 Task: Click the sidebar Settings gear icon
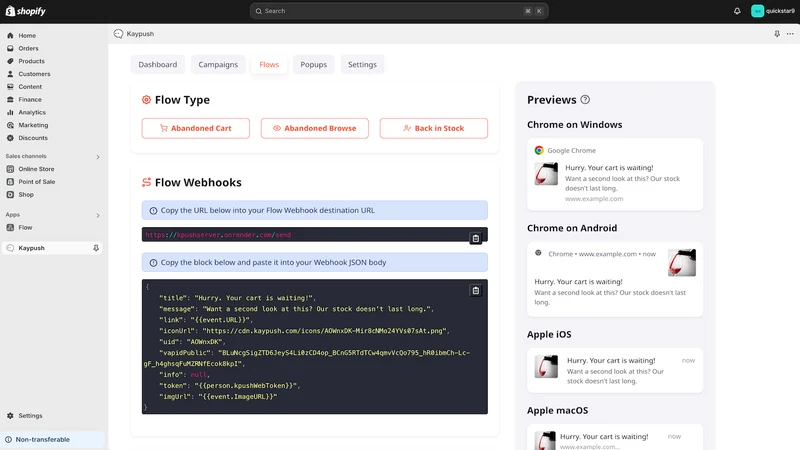tap(10, 416)
